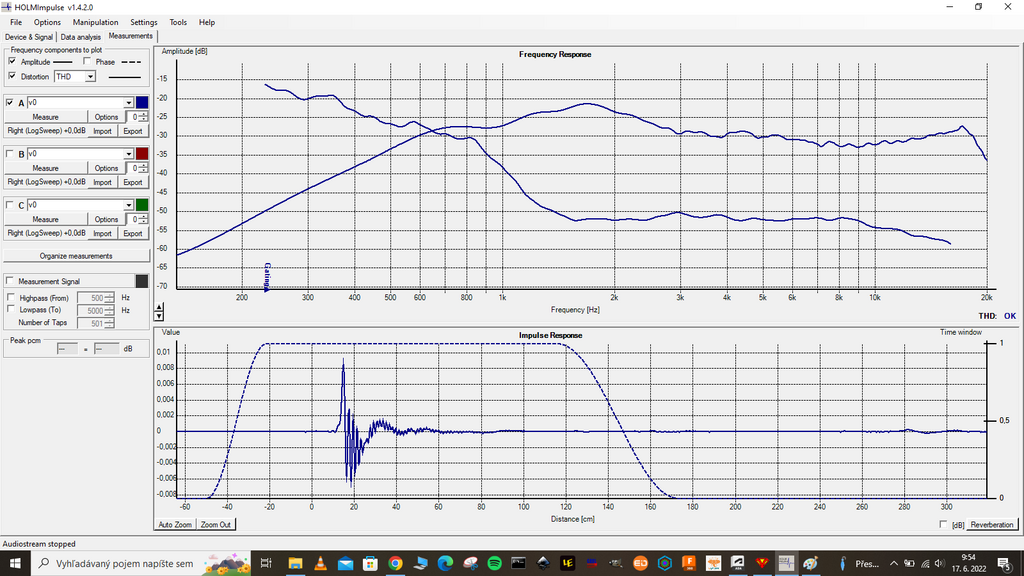Toggle the Distortion checkbox
The width and height of the screenshot is (1024, 576).
click(x=12, y=76)
